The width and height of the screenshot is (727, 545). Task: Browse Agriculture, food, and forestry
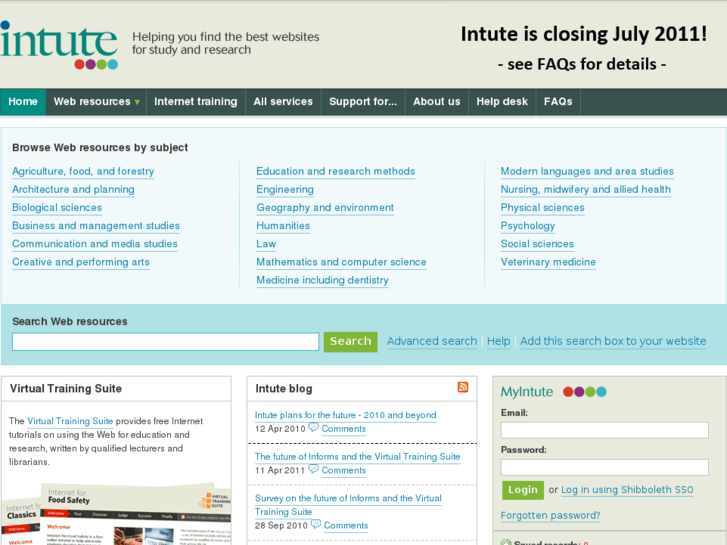[83, 171]
